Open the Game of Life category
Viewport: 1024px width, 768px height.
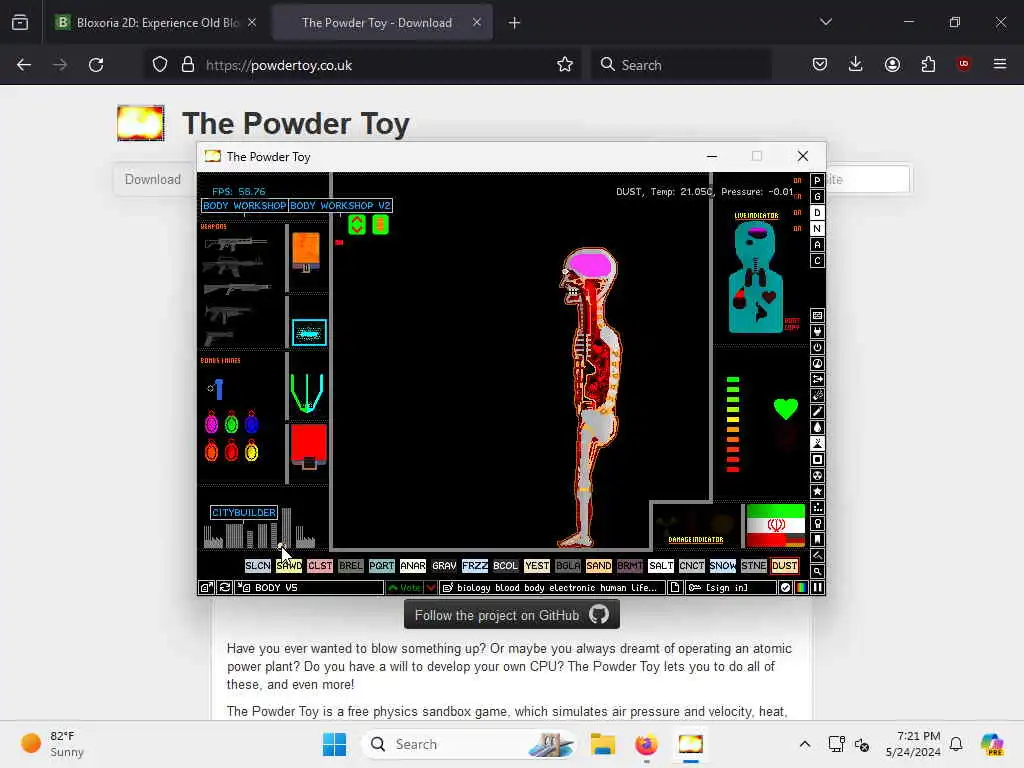coord(817,507)
